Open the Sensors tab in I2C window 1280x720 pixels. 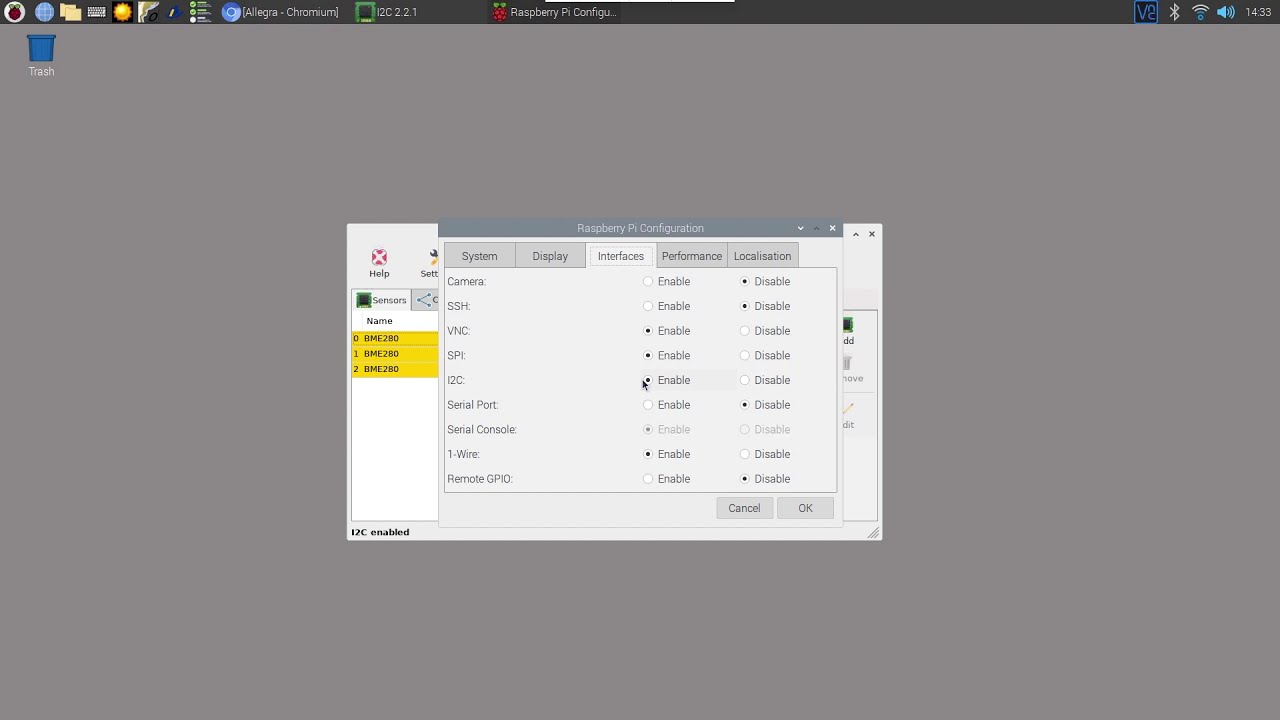pos(382,300)
